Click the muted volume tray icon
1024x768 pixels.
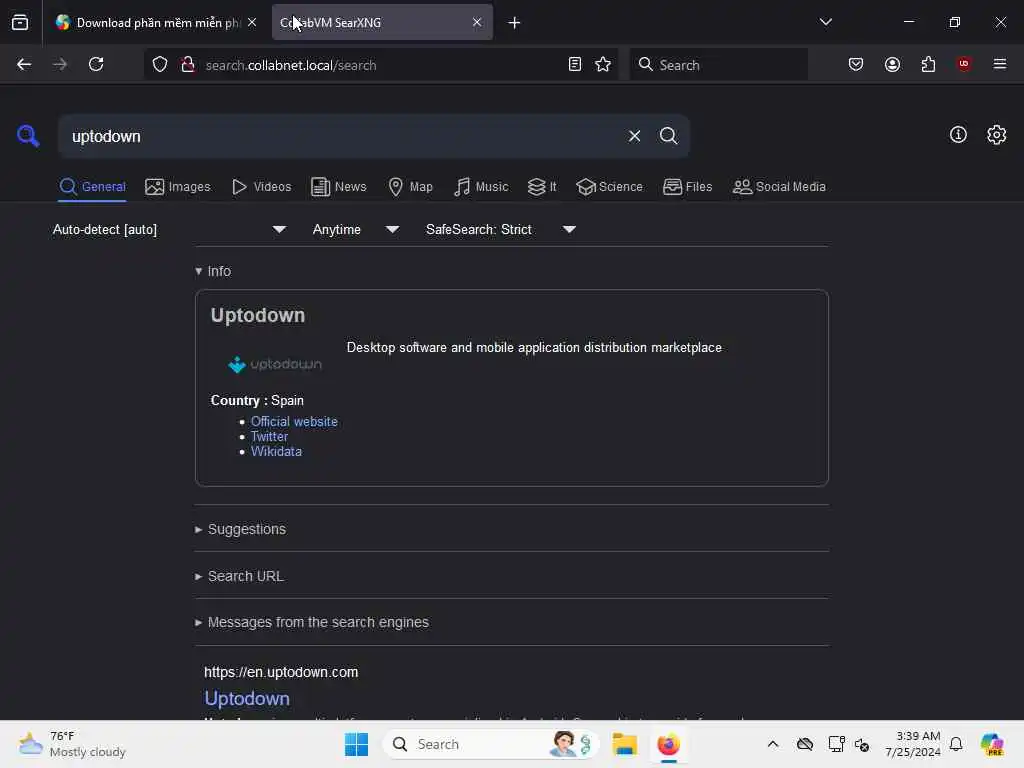coord(862,744)
